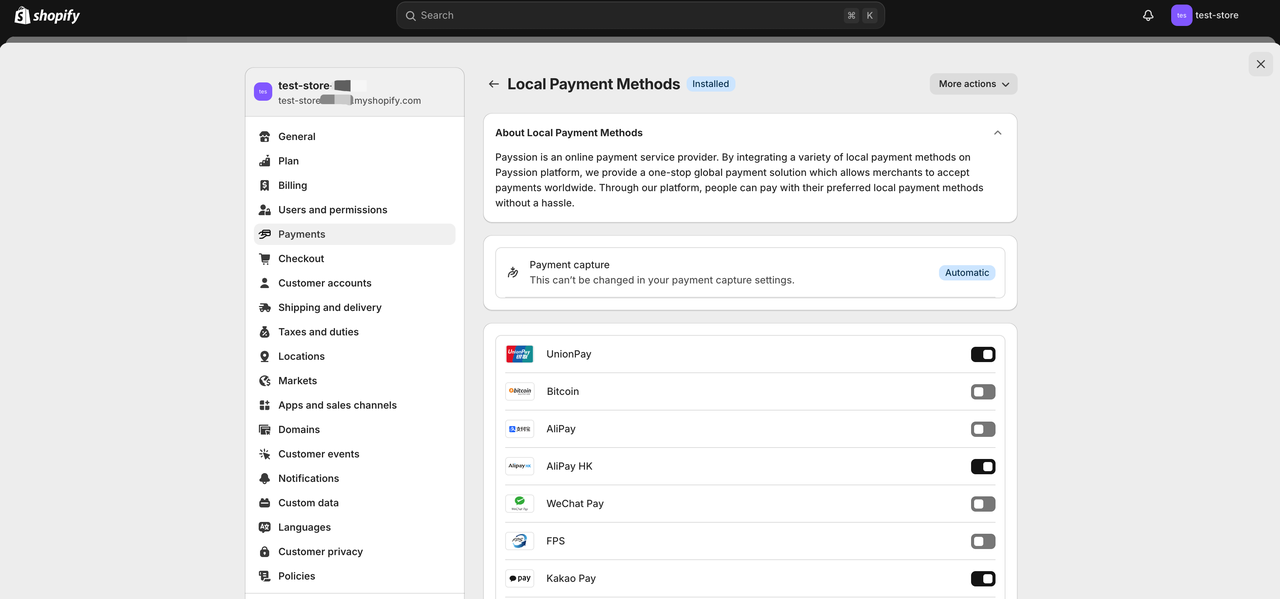Open Users and permissions settings

pyautogui.click(x=332, y=209)
